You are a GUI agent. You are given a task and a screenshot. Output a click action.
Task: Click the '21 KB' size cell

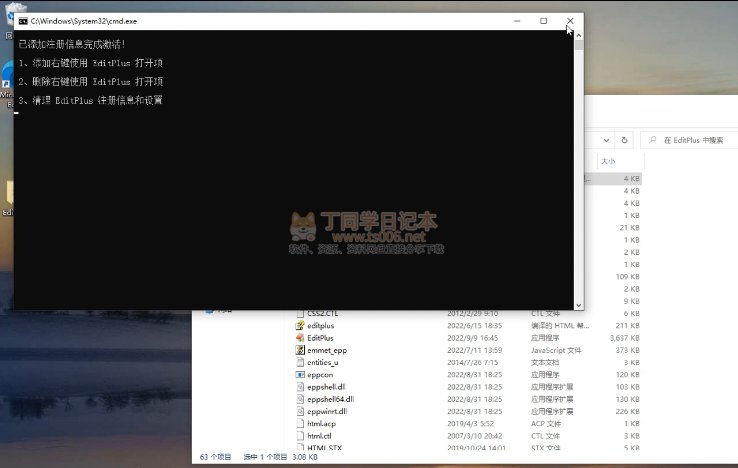[x=629, y=228]
